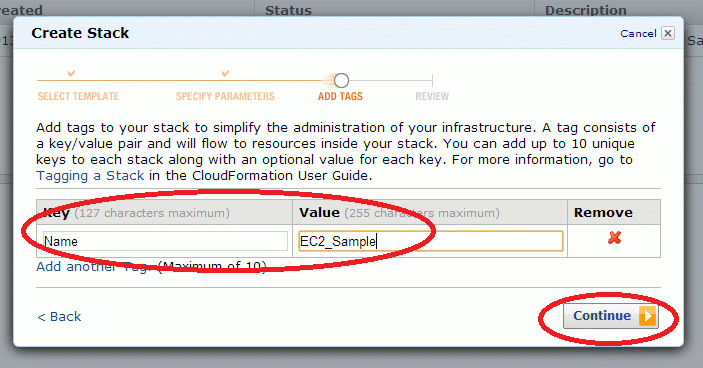Select the SELECT TEMPLATE step label
The height and width of the screenshot is (368, 703).
tap(78, 96)
